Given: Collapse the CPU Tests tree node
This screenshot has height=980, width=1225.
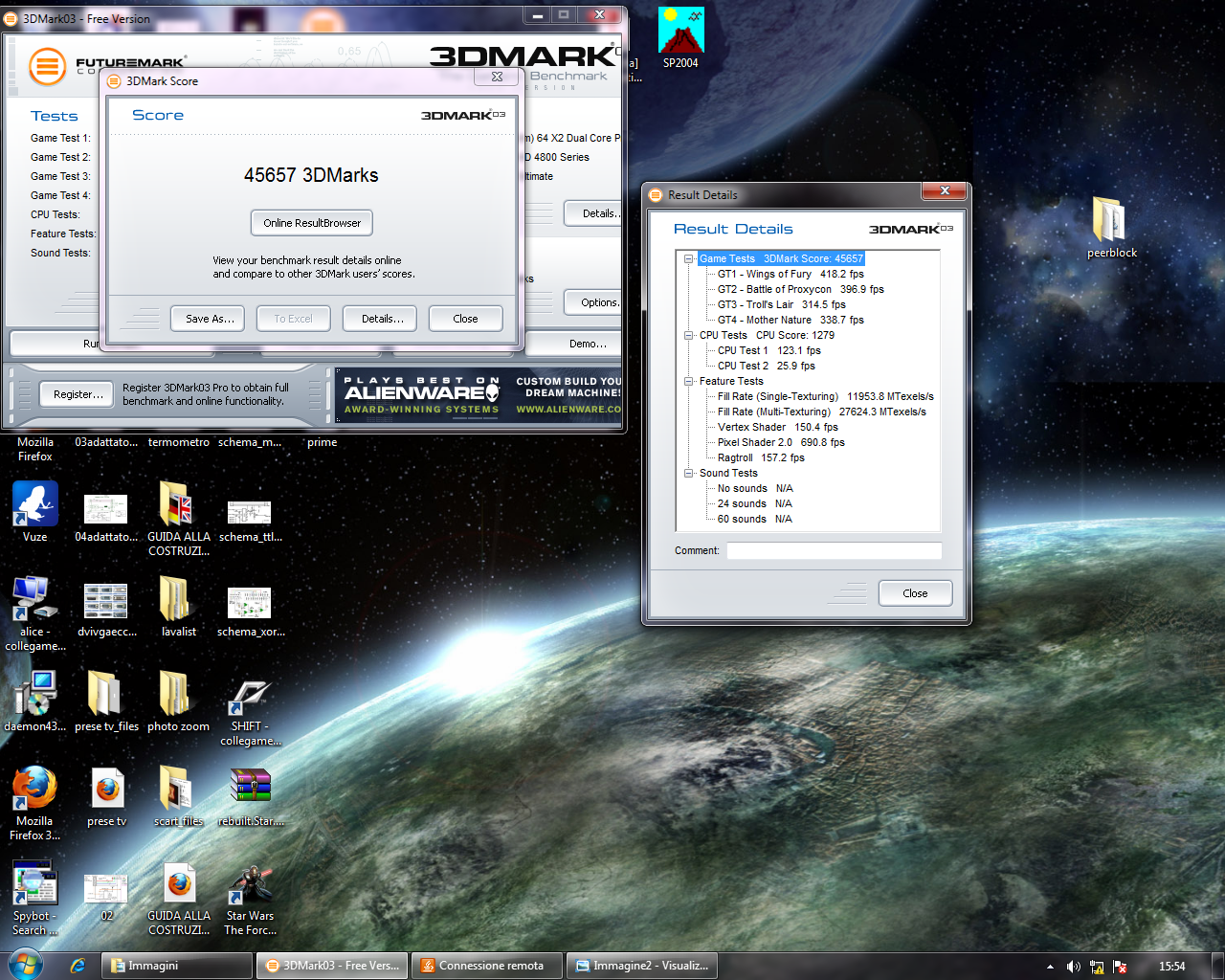Looking at the screenshot, I should pyautogui.click(x=689, y=335).
